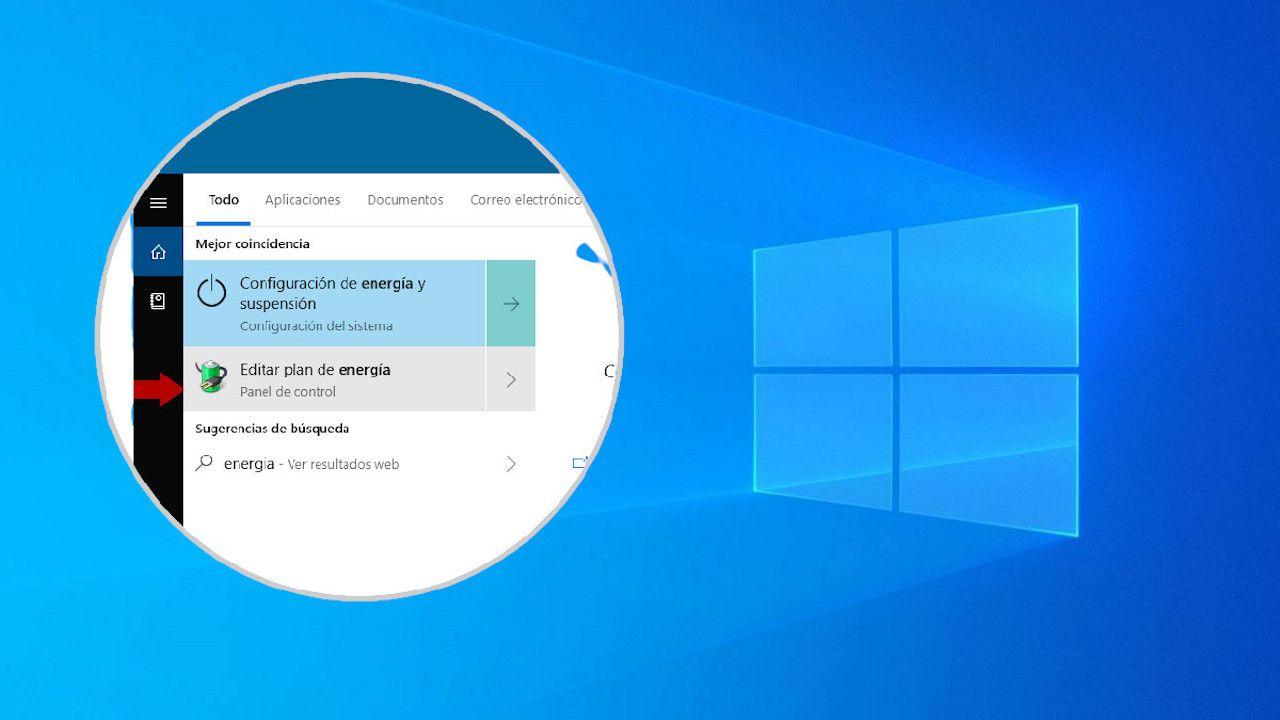The height and width of the screenshot is (720, 1280).
Task: Open the right-pane preview arrow for the highlighted result
Action: [511, 303]
